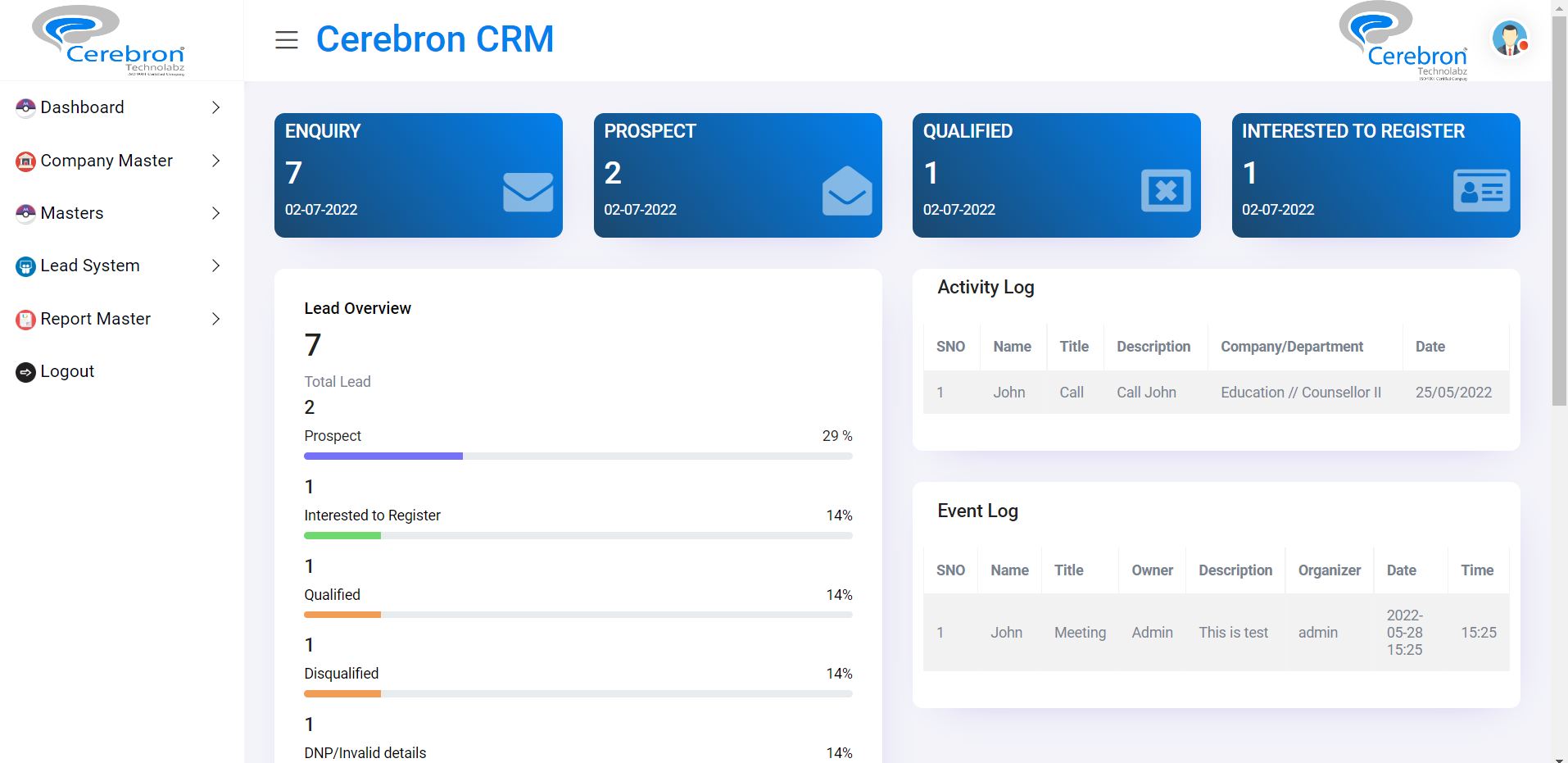Click the 'Total Lead' label
The height and width of the screenshot is (763, 1568).
(338, 382)
